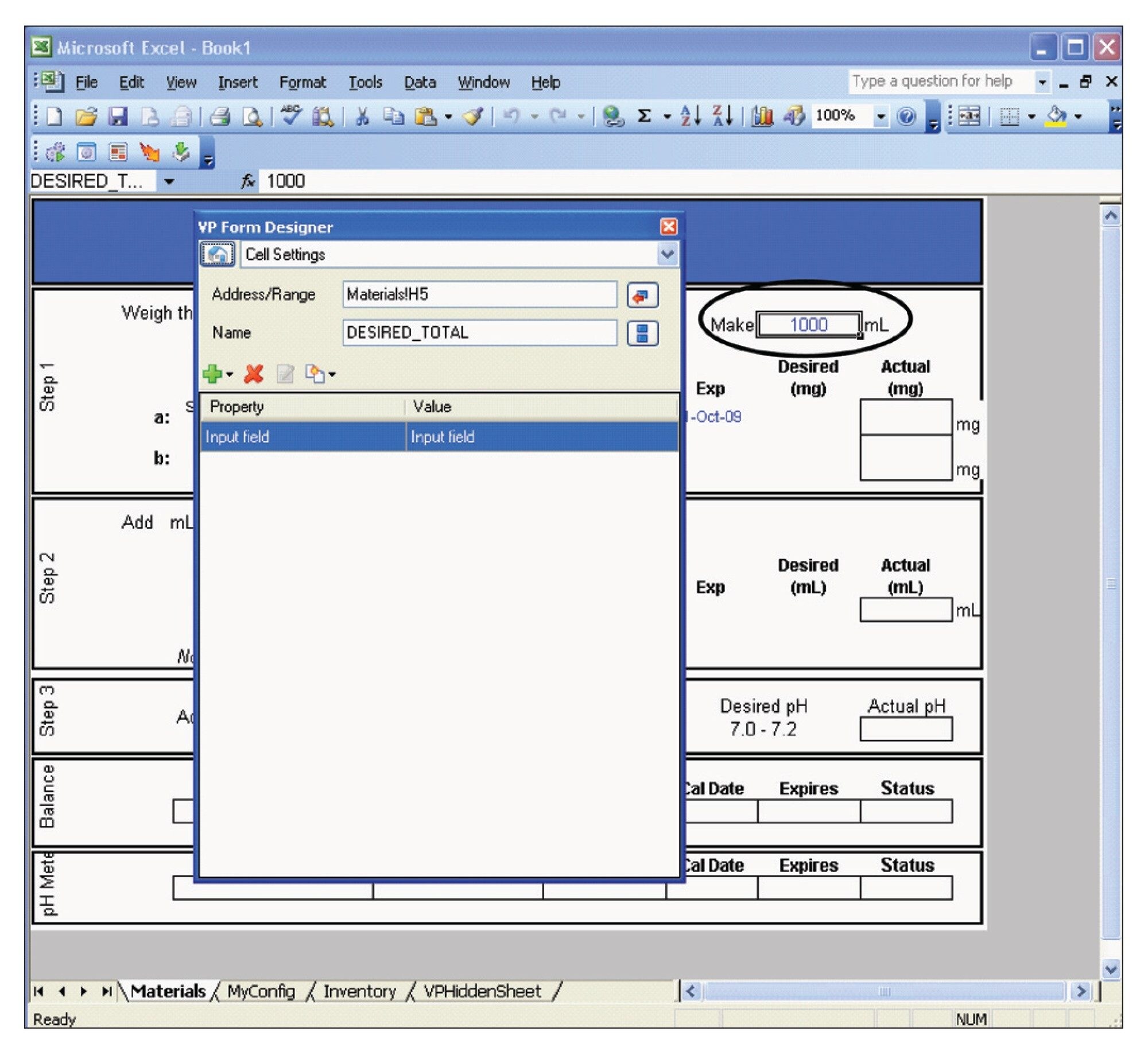The height and width of the screenshot is (1051, 1148).
Task: Expand the AutoSum dropdown arrow
Action: coord(667,117)
